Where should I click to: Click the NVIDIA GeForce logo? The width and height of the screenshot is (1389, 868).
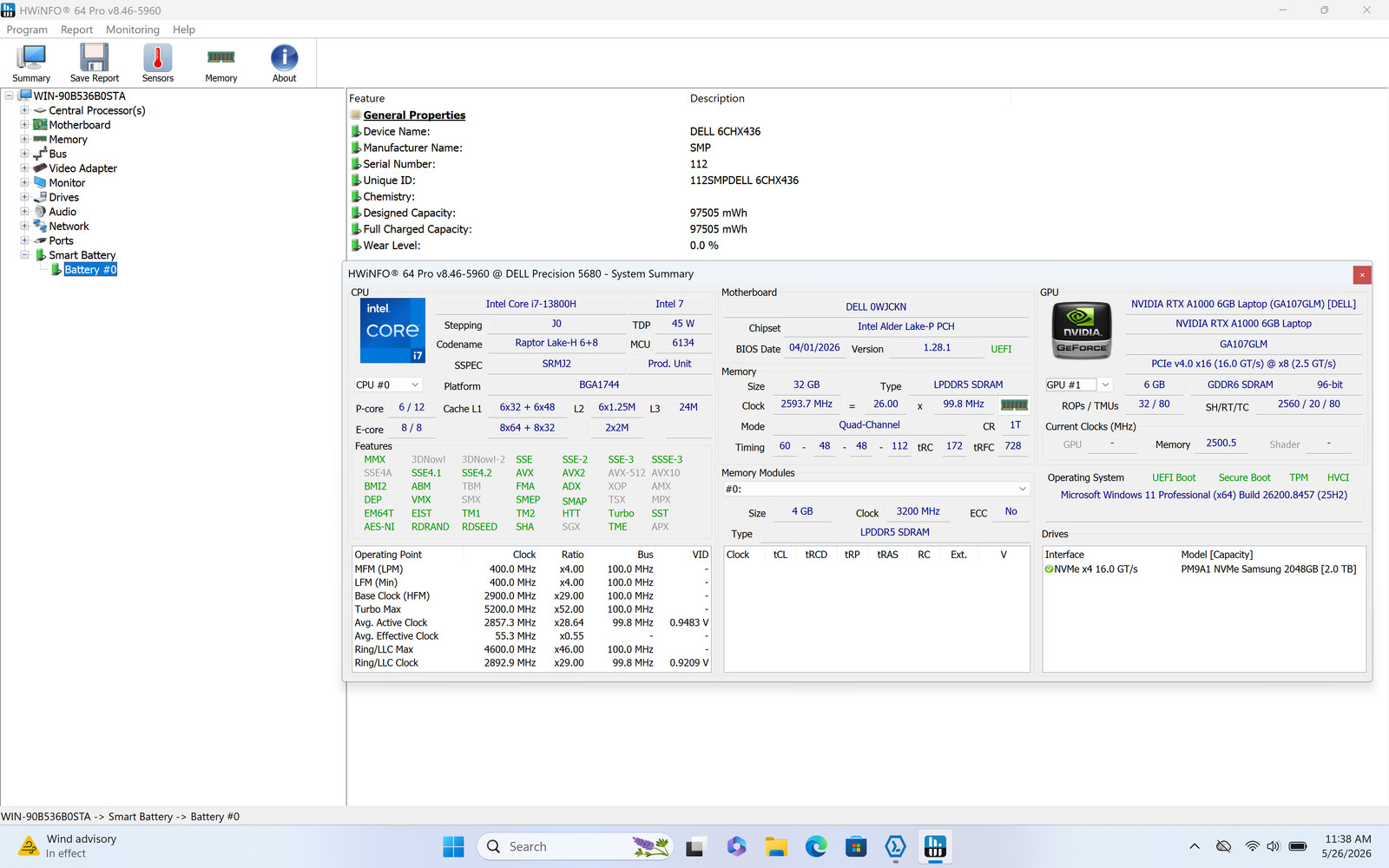click(1082, 331)
